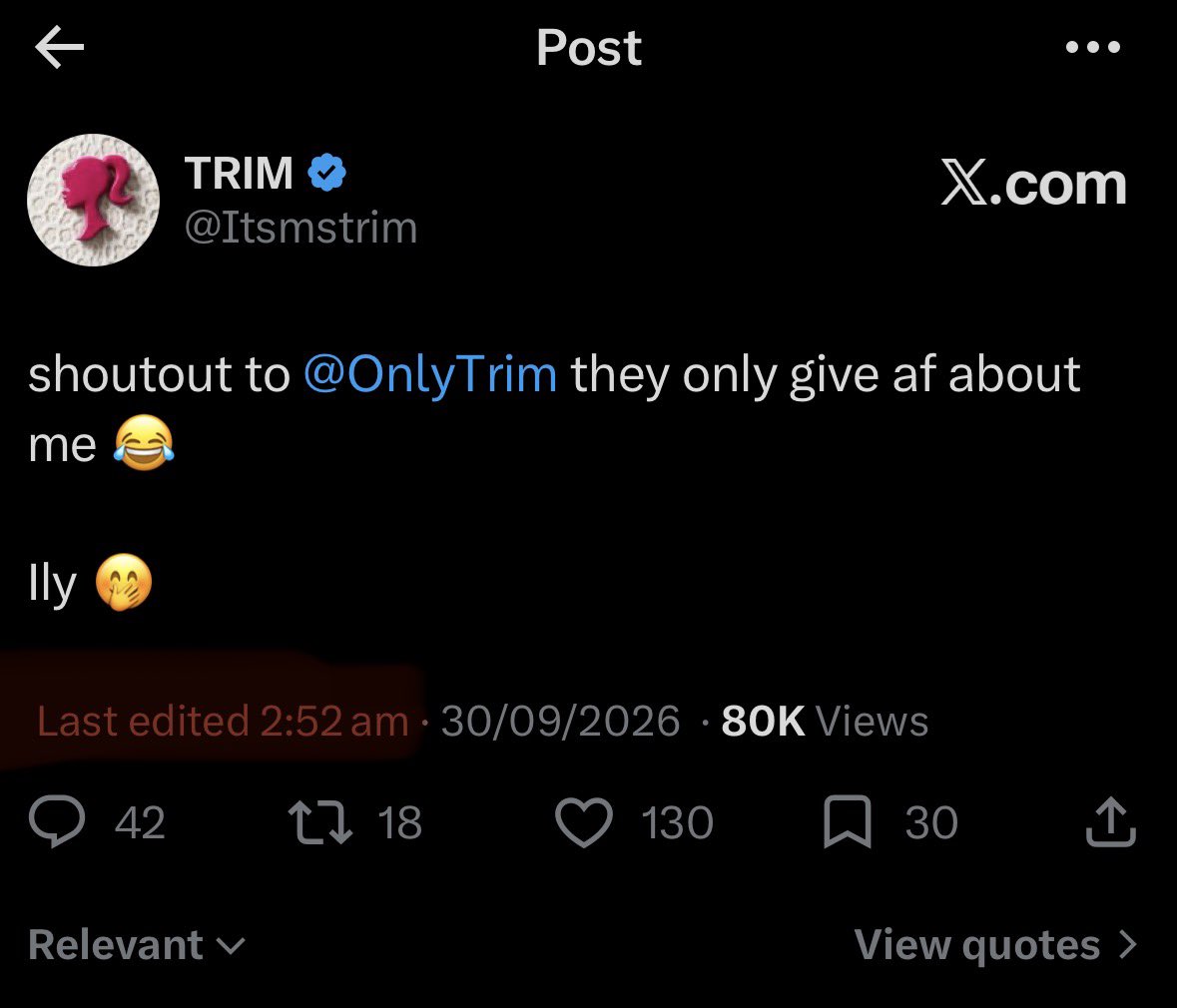This screenshot has height=1008, width=1177.
Task: Open the @Itsmstrim handle
Action: (x=301, y=228)
